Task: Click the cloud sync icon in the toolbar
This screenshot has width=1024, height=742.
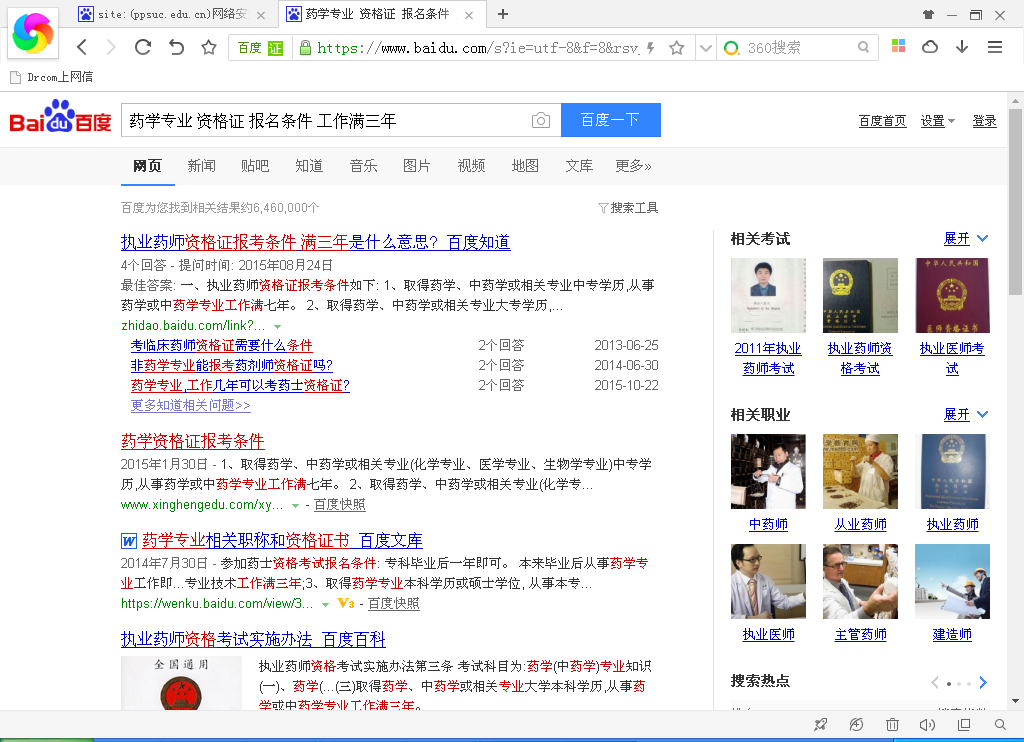Action: [x=930, y=46]
